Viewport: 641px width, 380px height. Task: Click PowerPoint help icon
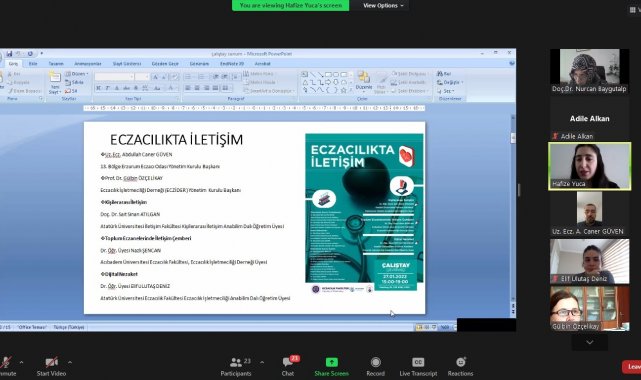(511, 64)
